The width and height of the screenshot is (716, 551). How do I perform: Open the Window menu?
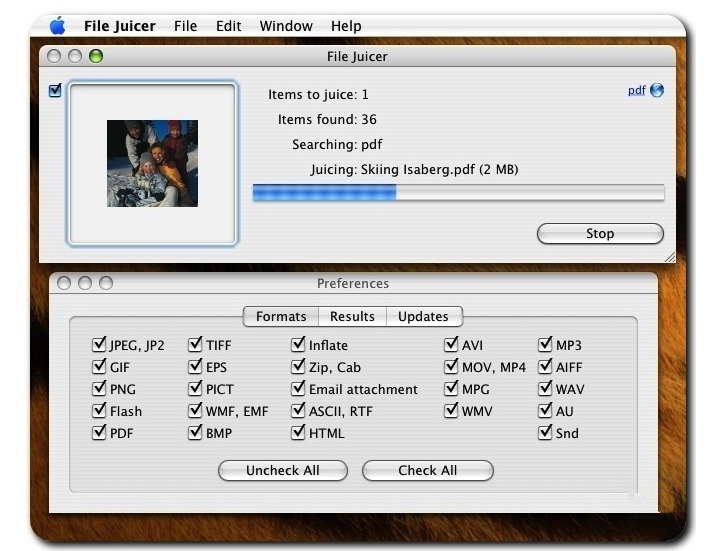click(286, 26)
